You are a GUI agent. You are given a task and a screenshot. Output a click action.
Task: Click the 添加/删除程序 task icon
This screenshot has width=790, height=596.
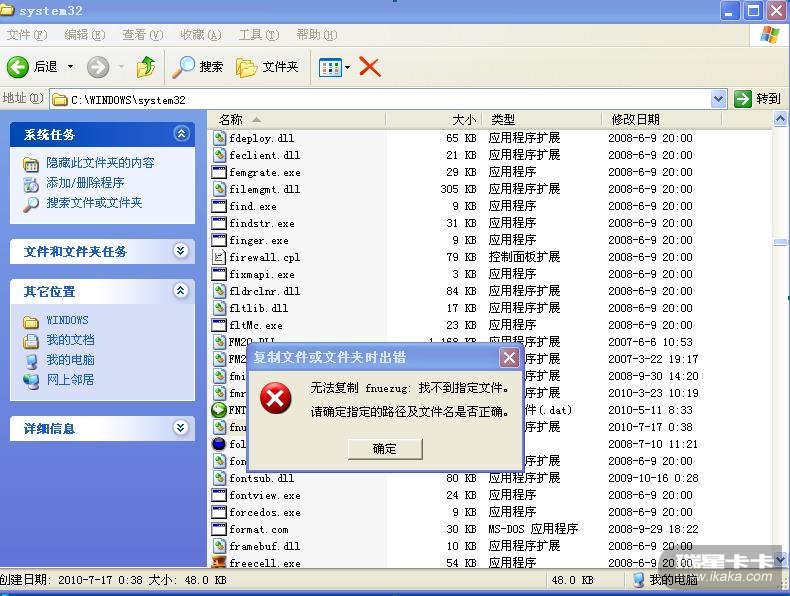[31, 184]
